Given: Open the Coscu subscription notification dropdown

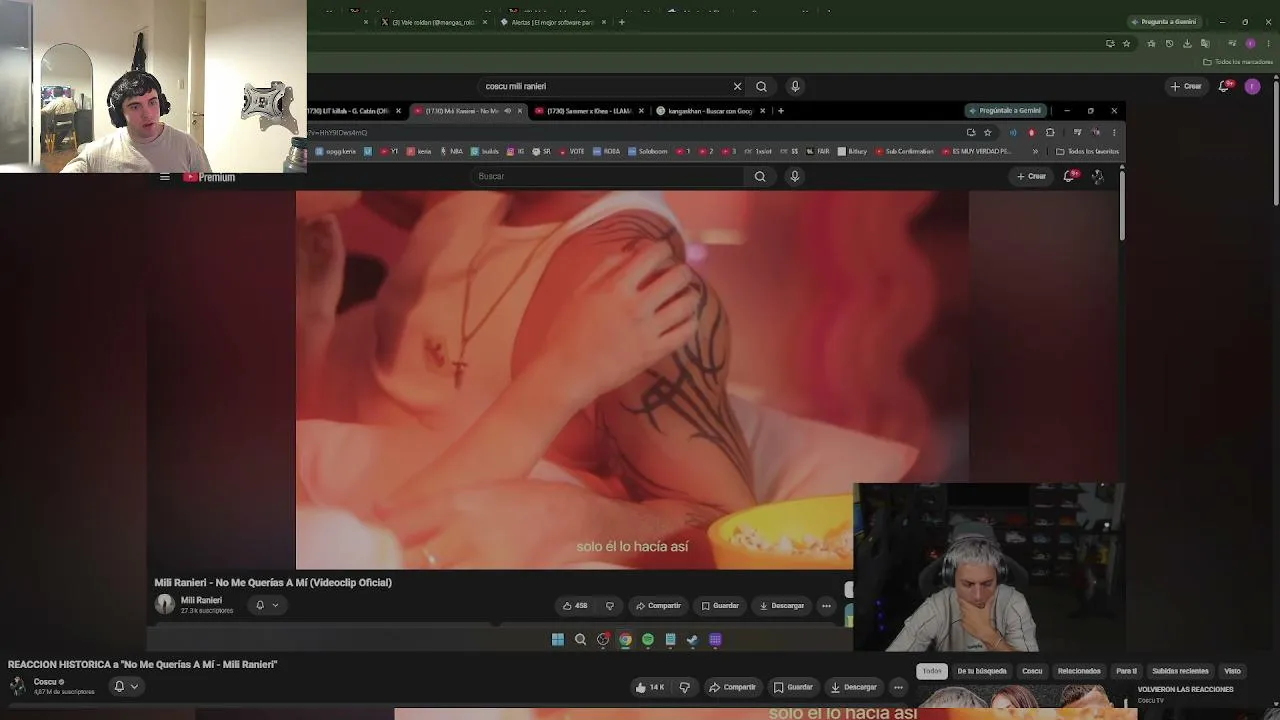Looking at the screenshot, I should [x=126, y=686].
